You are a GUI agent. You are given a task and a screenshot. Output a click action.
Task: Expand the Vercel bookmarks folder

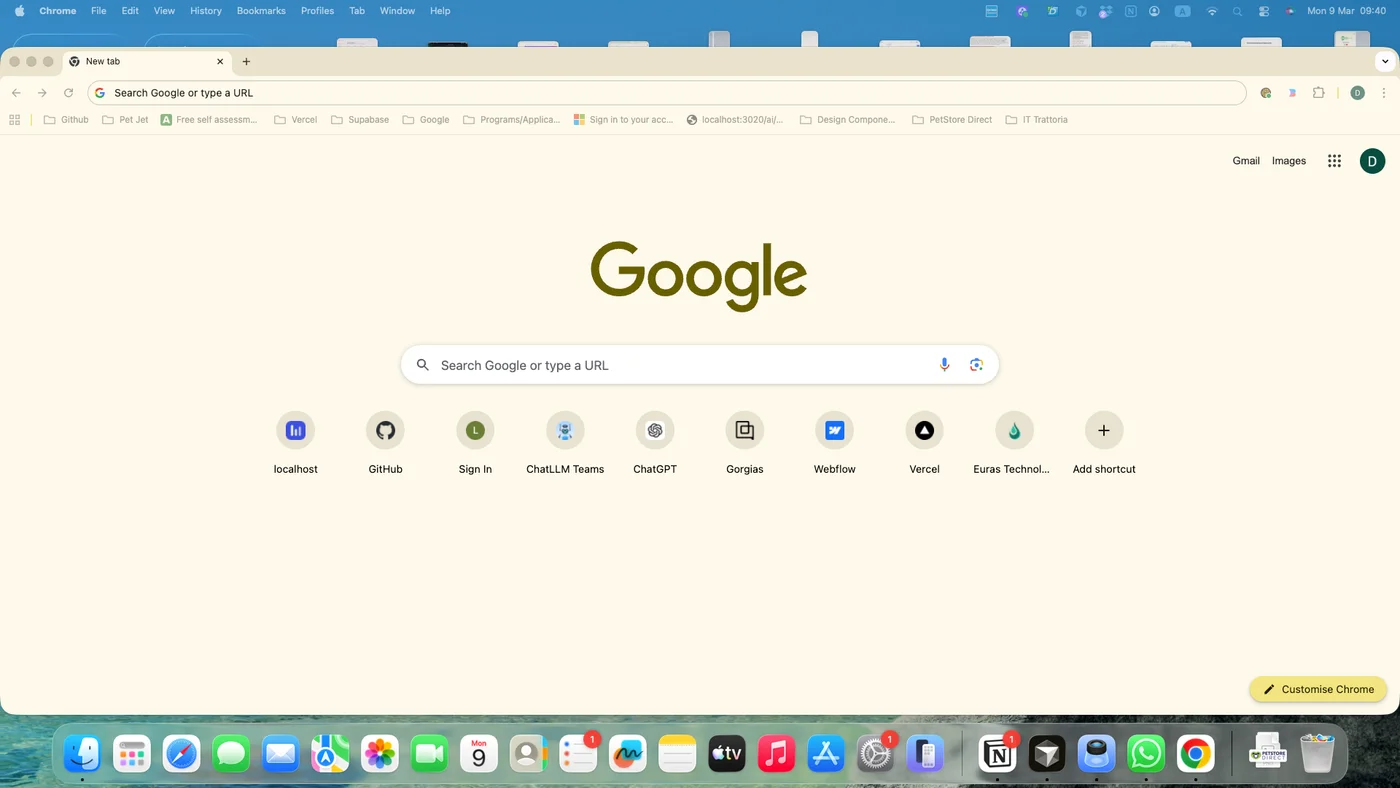point(295,120)
